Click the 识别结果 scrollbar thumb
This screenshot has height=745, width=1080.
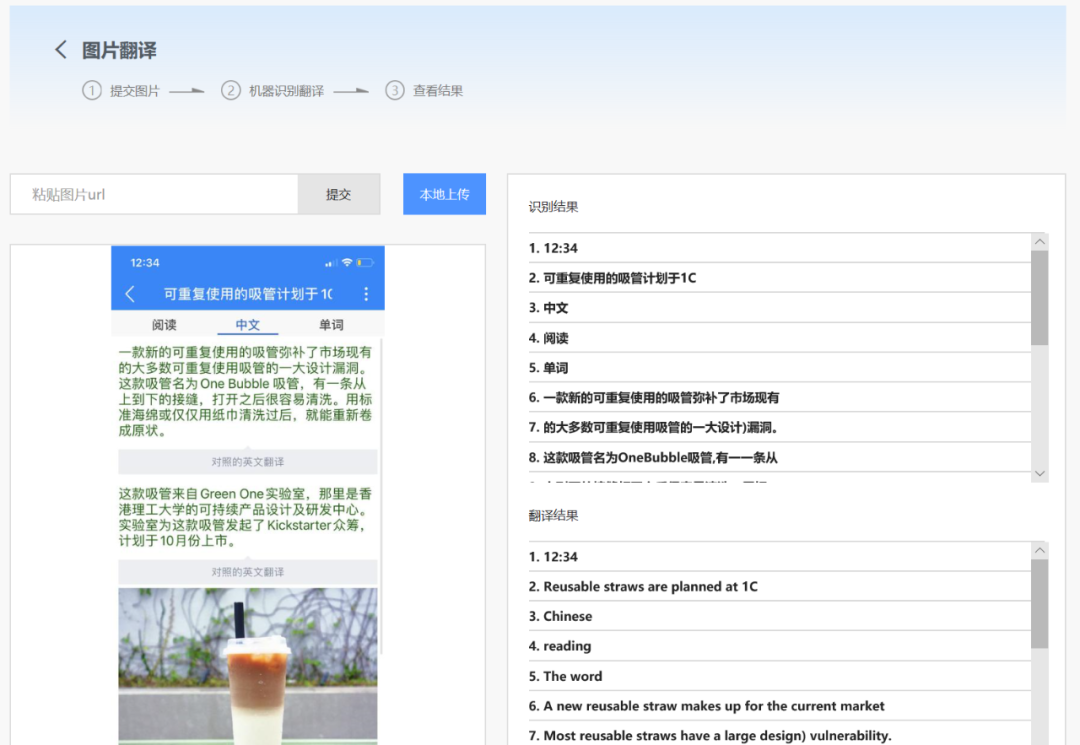click(x=1039, y=297)
